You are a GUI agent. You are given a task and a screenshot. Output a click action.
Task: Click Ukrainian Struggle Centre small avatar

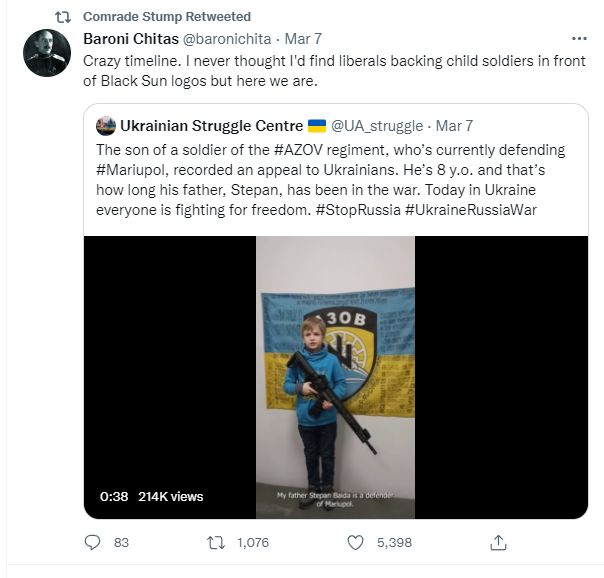point(106,126)
